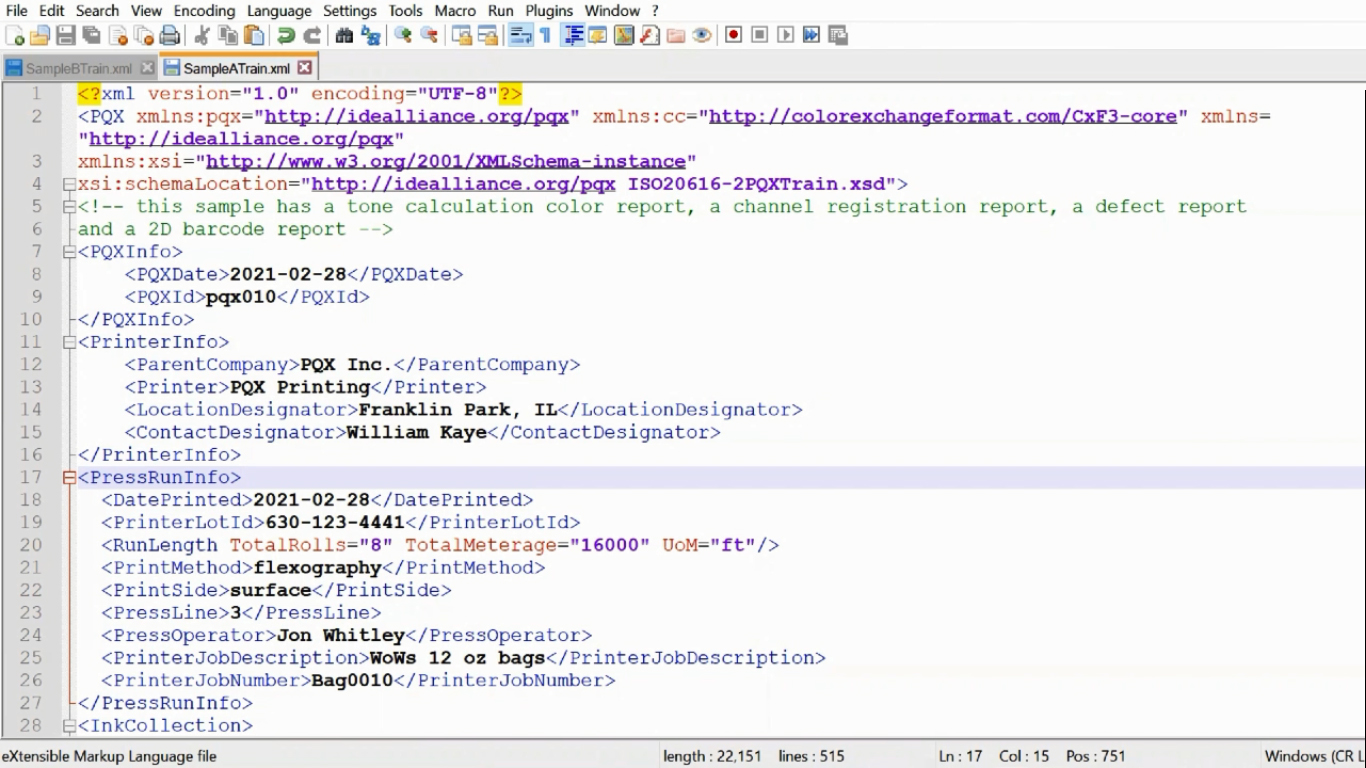
Task: Create a new document with the toolbar
Action: coord(15,35)
